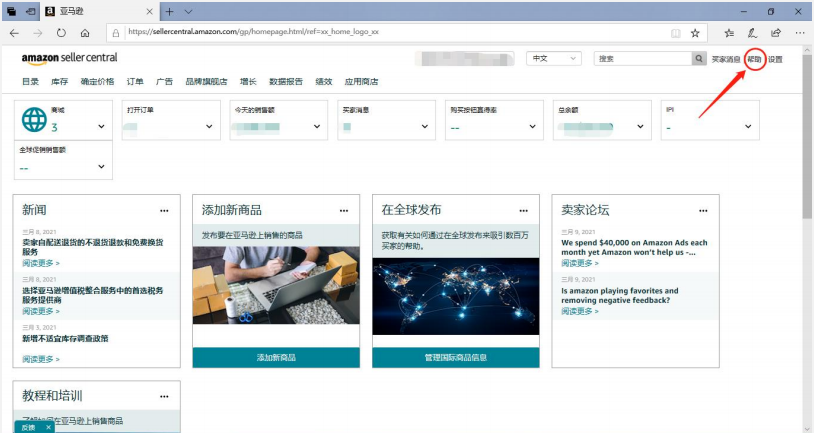Open the 目录 menu
The height and width of the screenshot is (433, 814).
[x=30, y=82]
